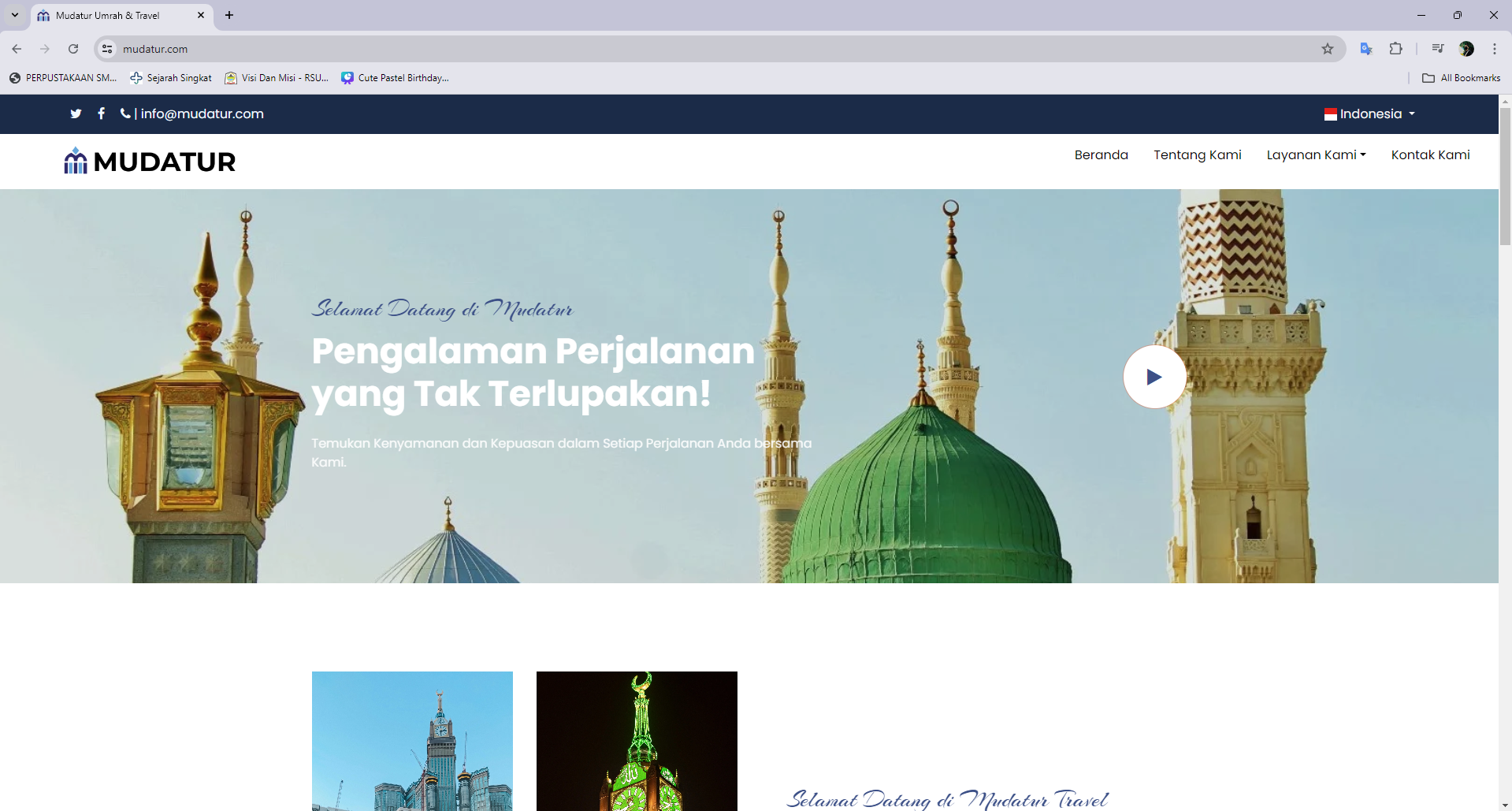Open the Twitter icon in top bar

point(76,113)
